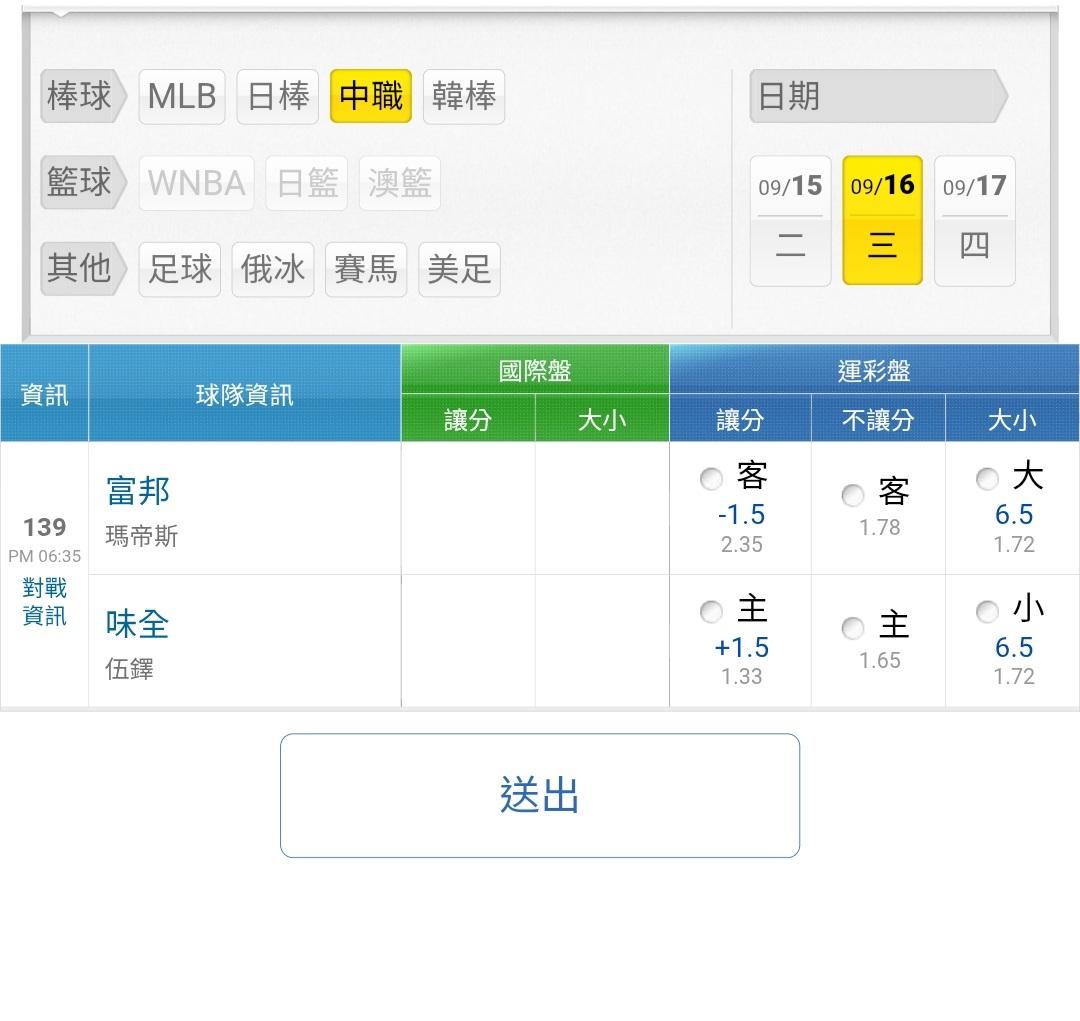Select the 美足 category
Screen dimensions: 1080x1021
pos(459,269)
